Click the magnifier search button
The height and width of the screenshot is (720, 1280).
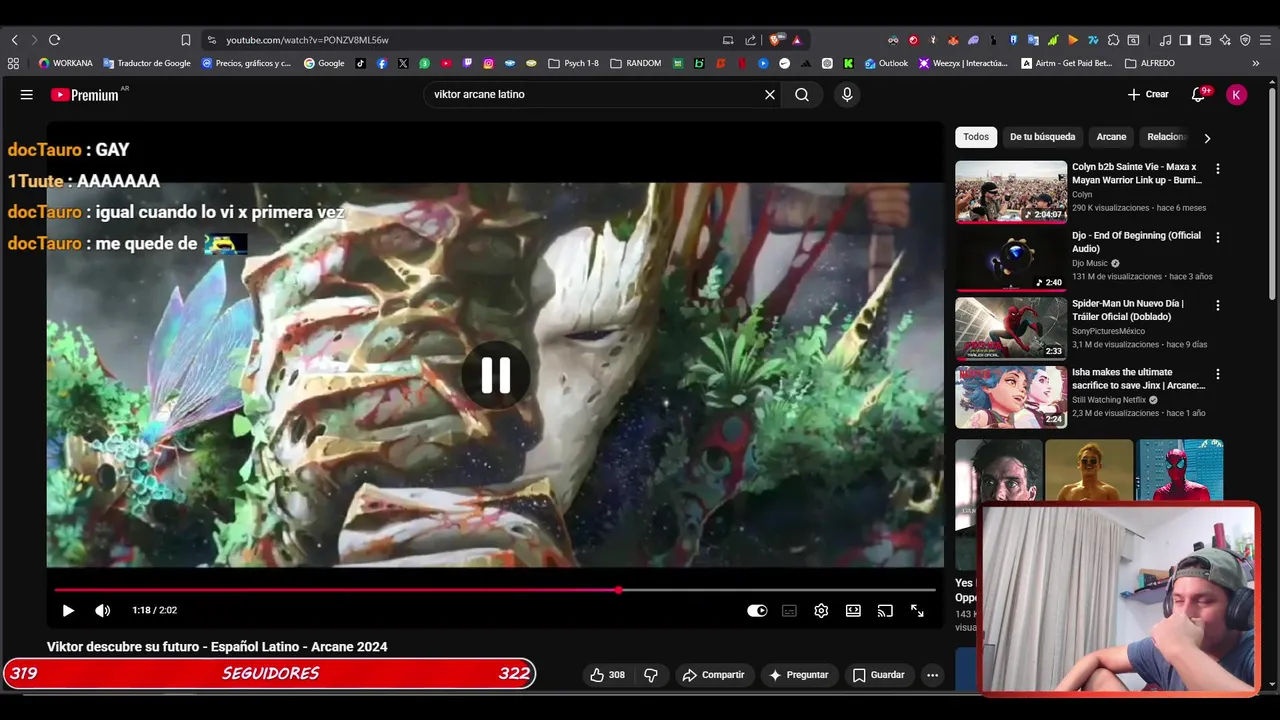pos(802,94)
